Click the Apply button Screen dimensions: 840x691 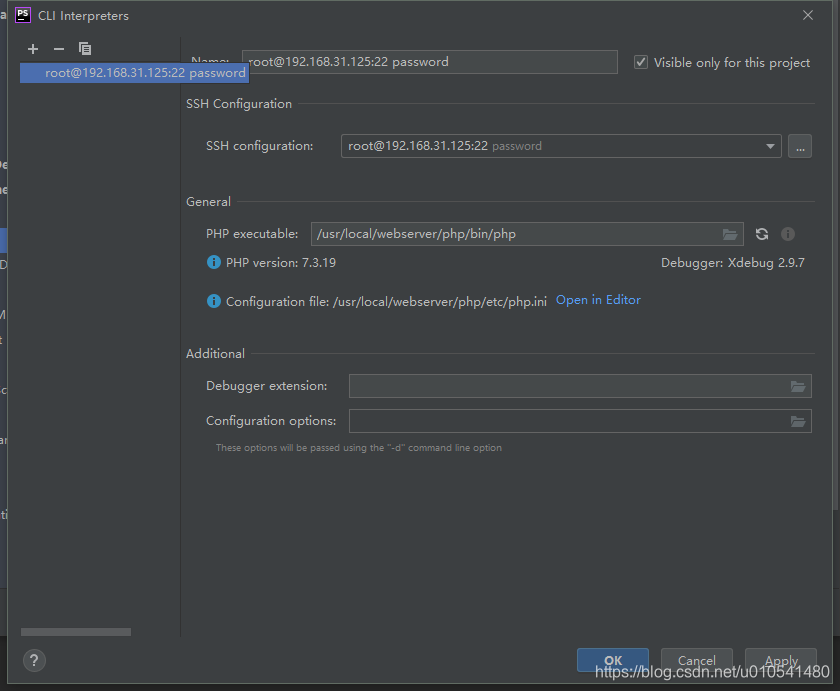(x=781, y=660)
